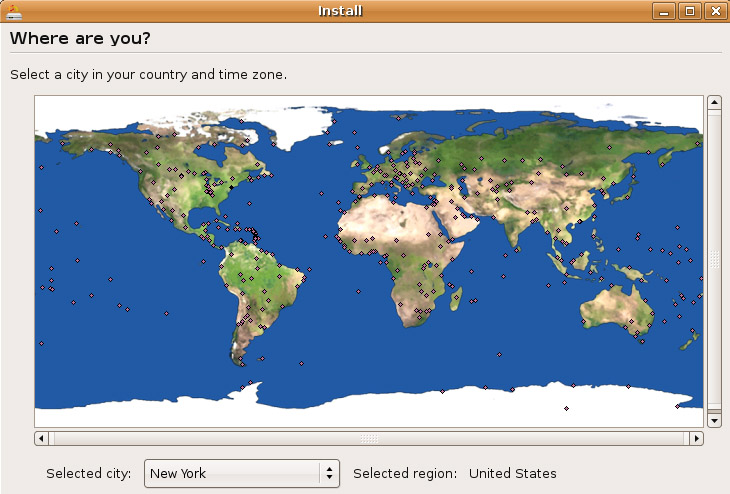Click the 'Selected region:' label
Image resolution: width=730 pixels, height=494 pixels.
[405, 473]
